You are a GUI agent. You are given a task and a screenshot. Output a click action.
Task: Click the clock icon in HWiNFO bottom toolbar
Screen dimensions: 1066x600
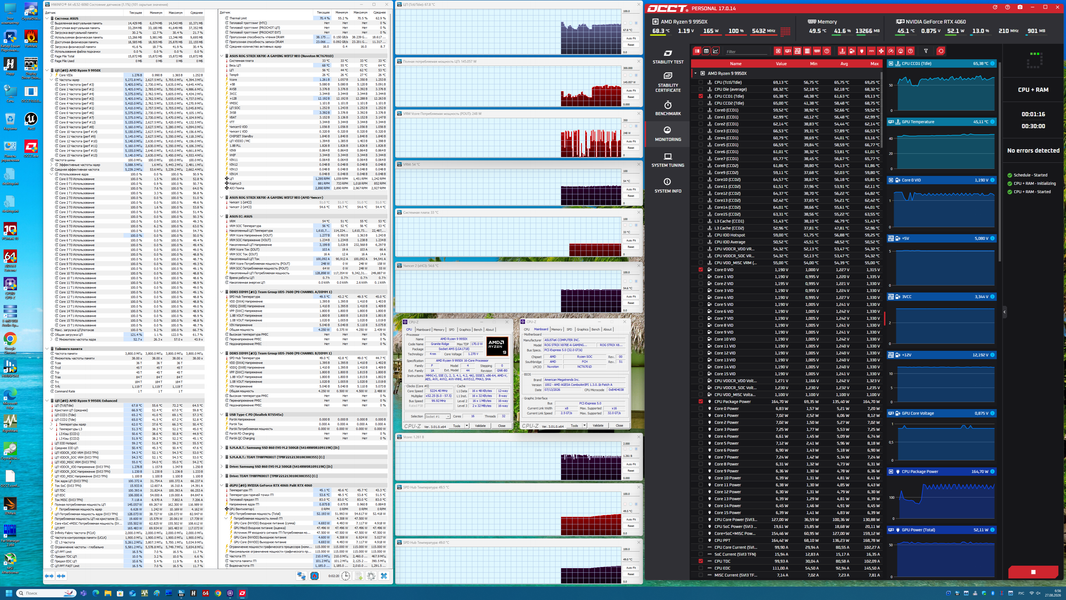tap(345, 576)
